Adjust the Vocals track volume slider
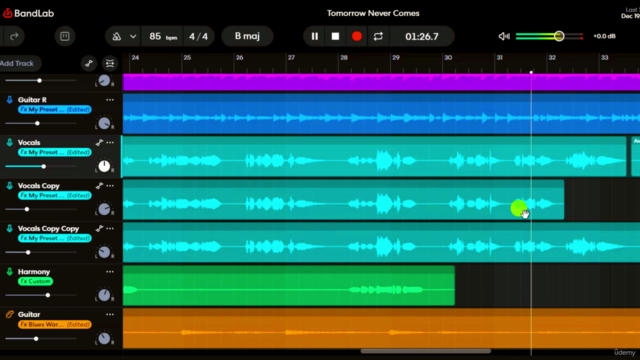This screenshot has width=640, height=360. [43, 166]
